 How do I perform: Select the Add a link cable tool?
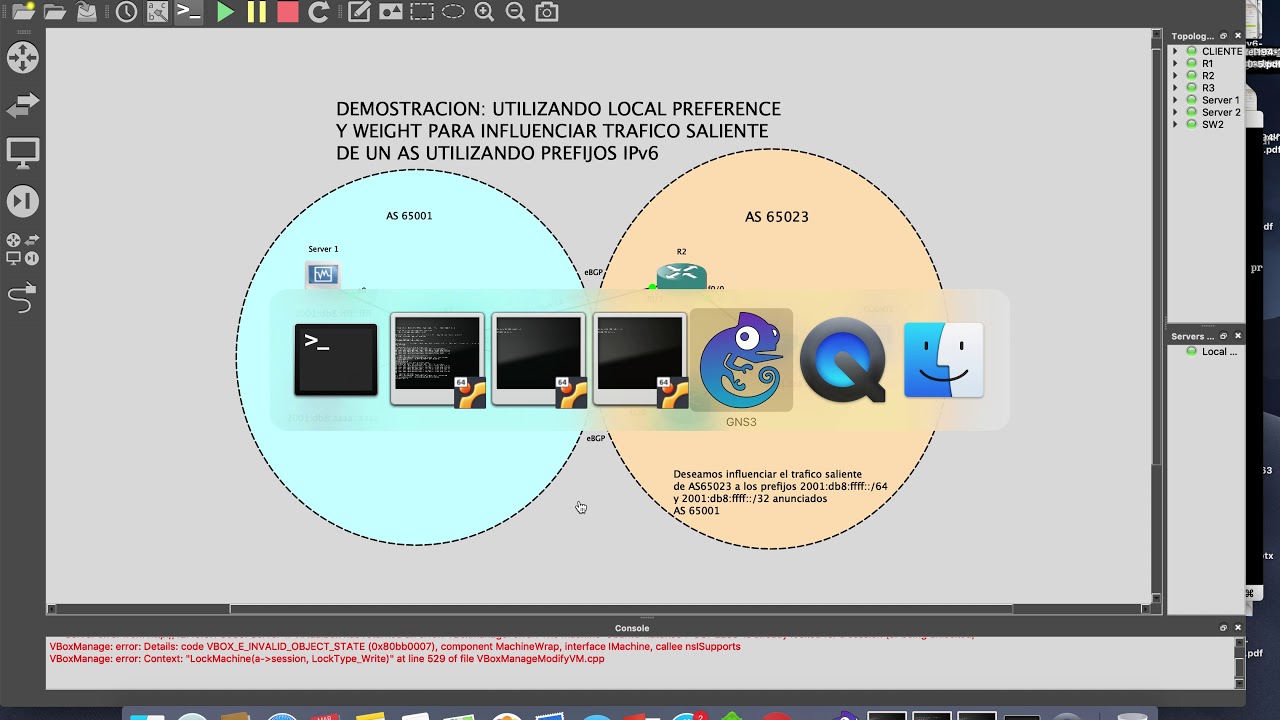[x=22, y=297]
